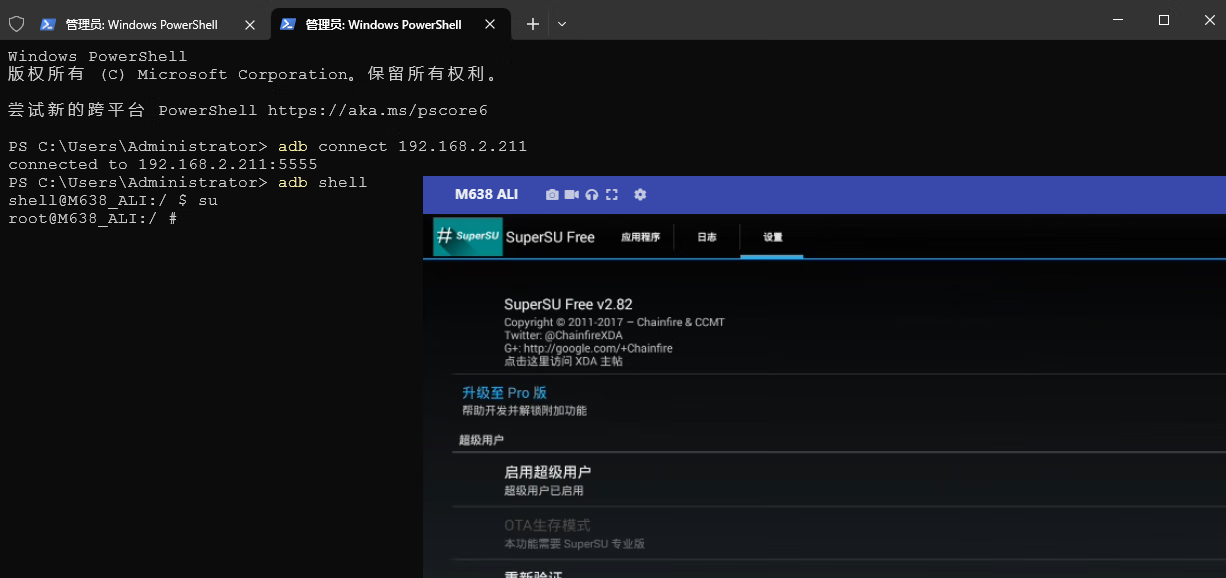Close the first PowerShell tab
Viewport: 1226px width, 578px height.
[x=250, y=24]
